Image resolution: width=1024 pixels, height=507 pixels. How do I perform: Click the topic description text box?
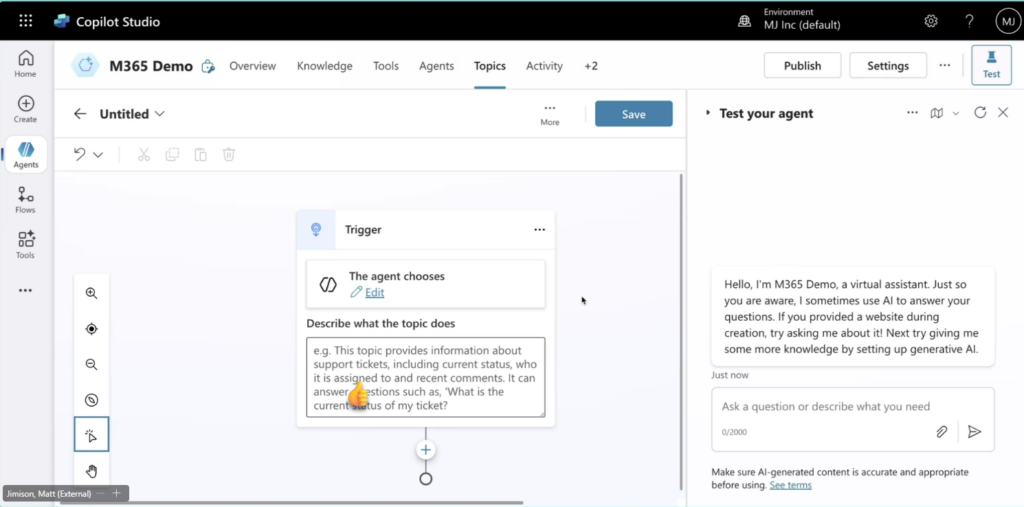426,377
